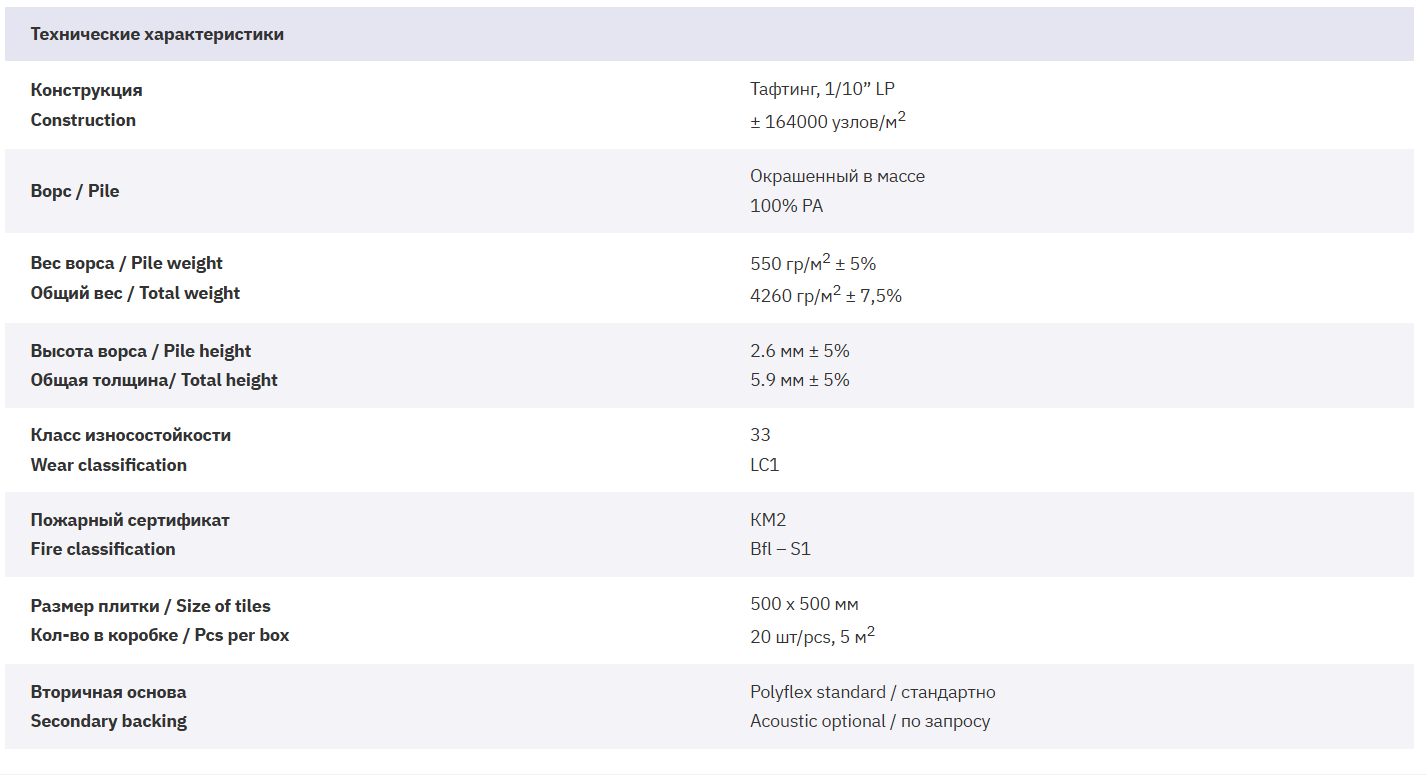Select the Высота ворса / Pile height label
Screen dimensions: 1427x775
[141, 351]
